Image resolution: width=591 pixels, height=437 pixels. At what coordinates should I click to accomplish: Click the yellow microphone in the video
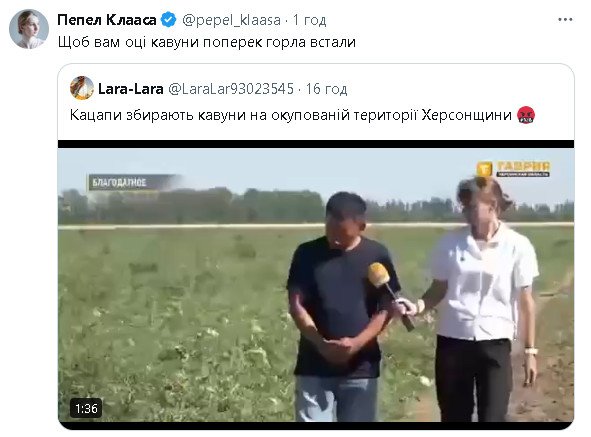pos(391,295)
